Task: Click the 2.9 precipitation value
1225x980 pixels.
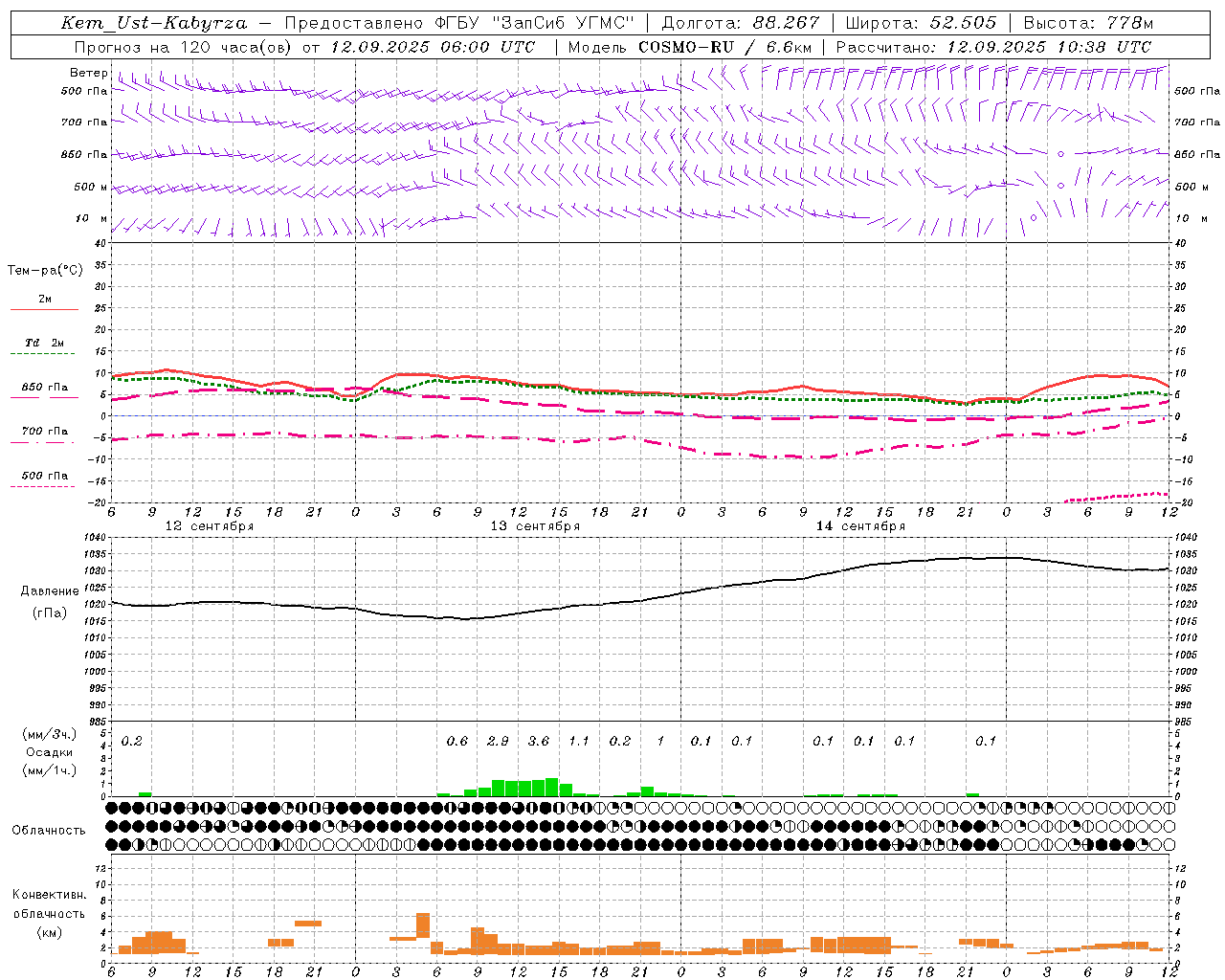Action: coord(498,741)
